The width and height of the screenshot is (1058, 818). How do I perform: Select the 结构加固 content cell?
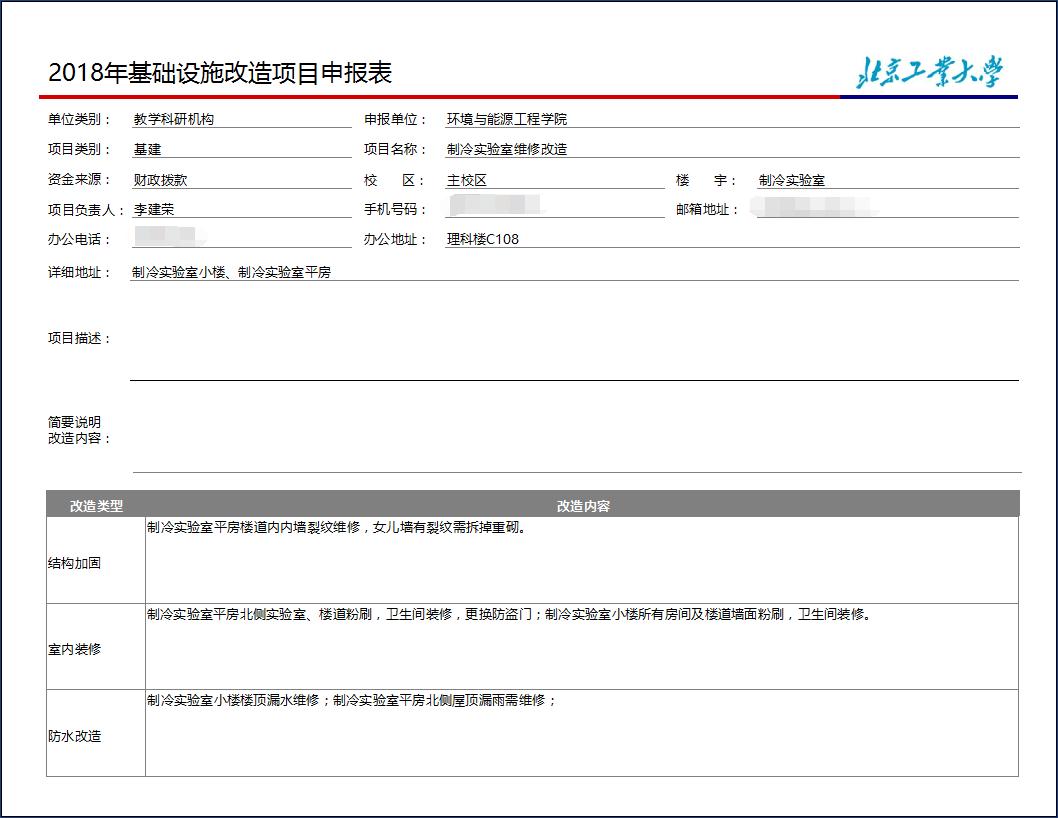click(x=581, y=560)
